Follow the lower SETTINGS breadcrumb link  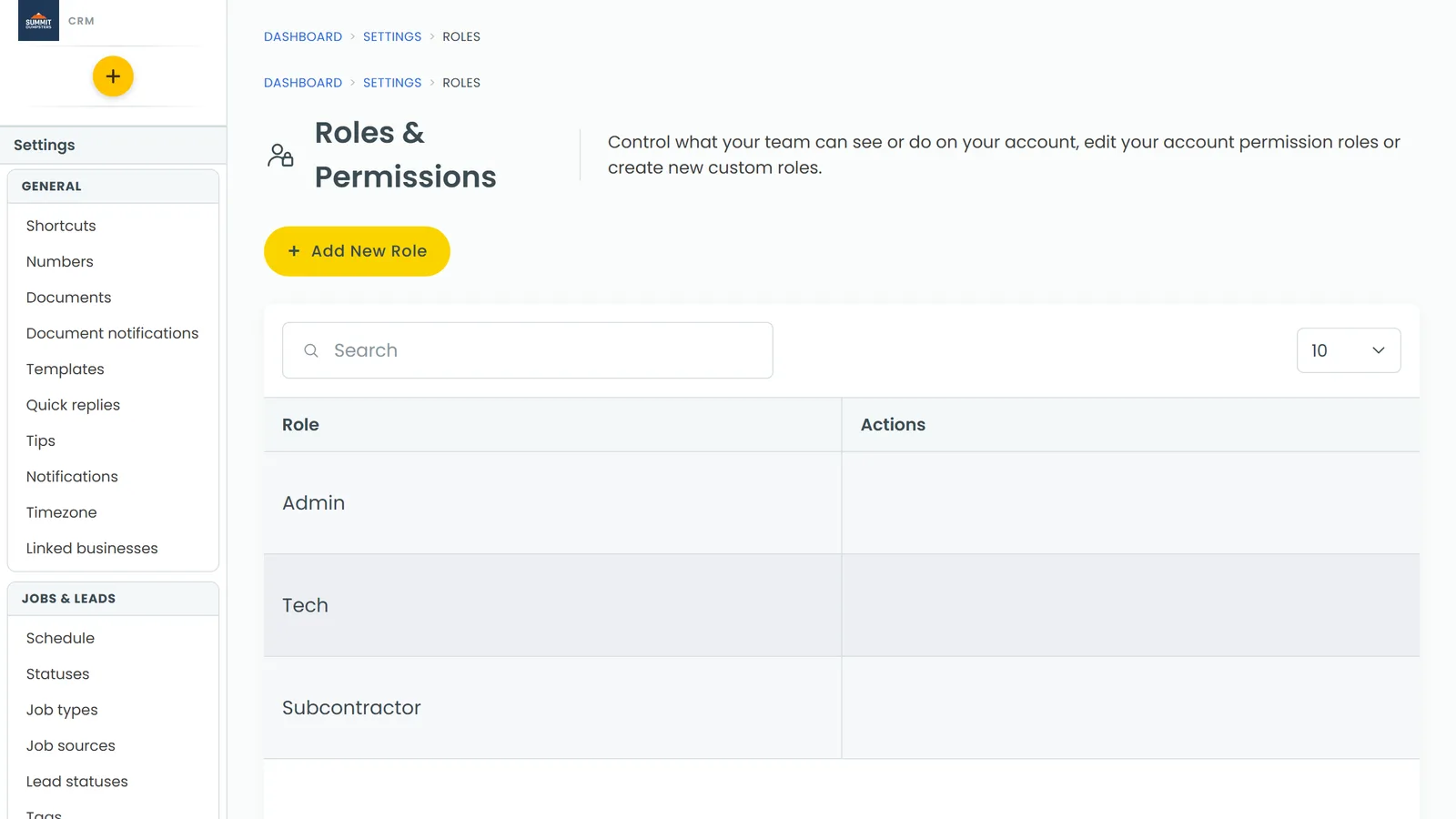click(x=392, y=83)
